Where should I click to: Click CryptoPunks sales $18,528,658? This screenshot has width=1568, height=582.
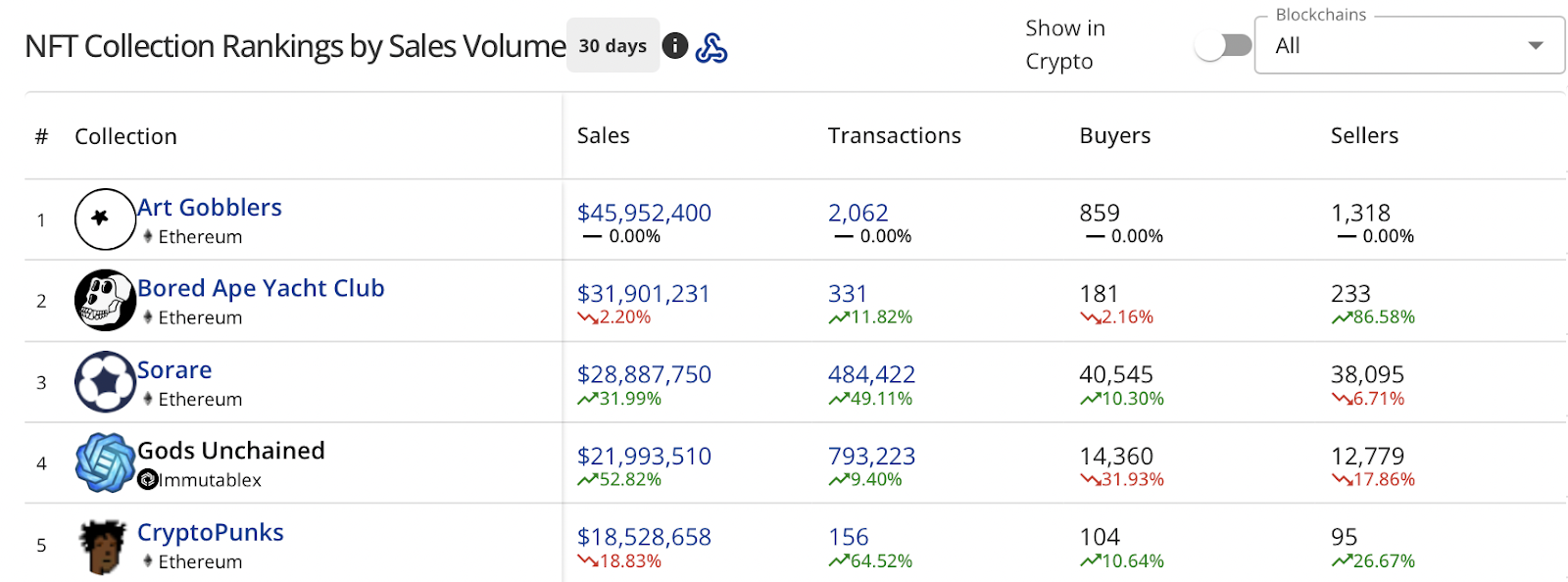click(x=644, y=537)
